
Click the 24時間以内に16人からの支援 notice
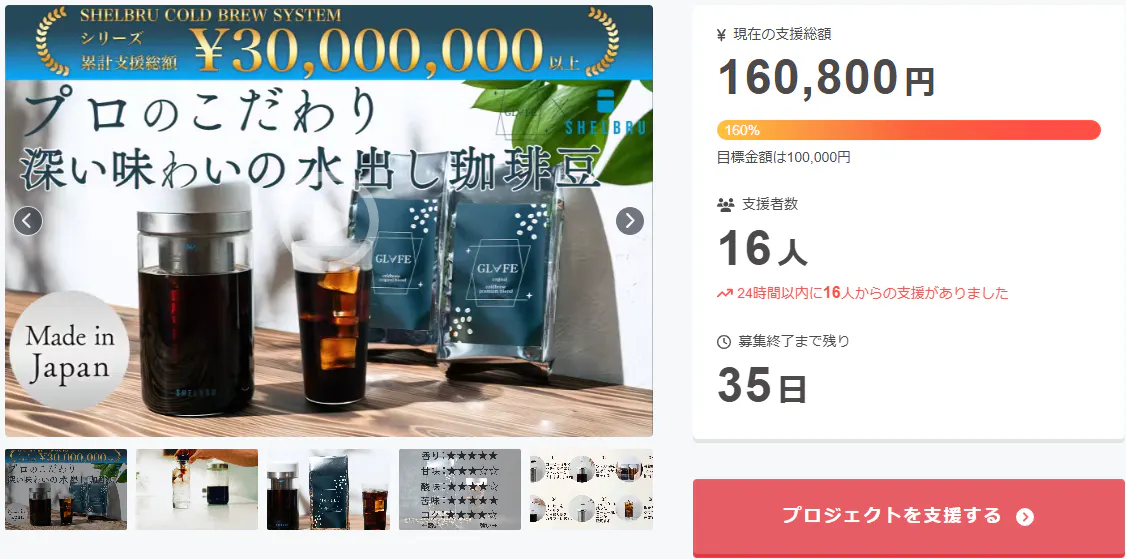click(862, 293)
